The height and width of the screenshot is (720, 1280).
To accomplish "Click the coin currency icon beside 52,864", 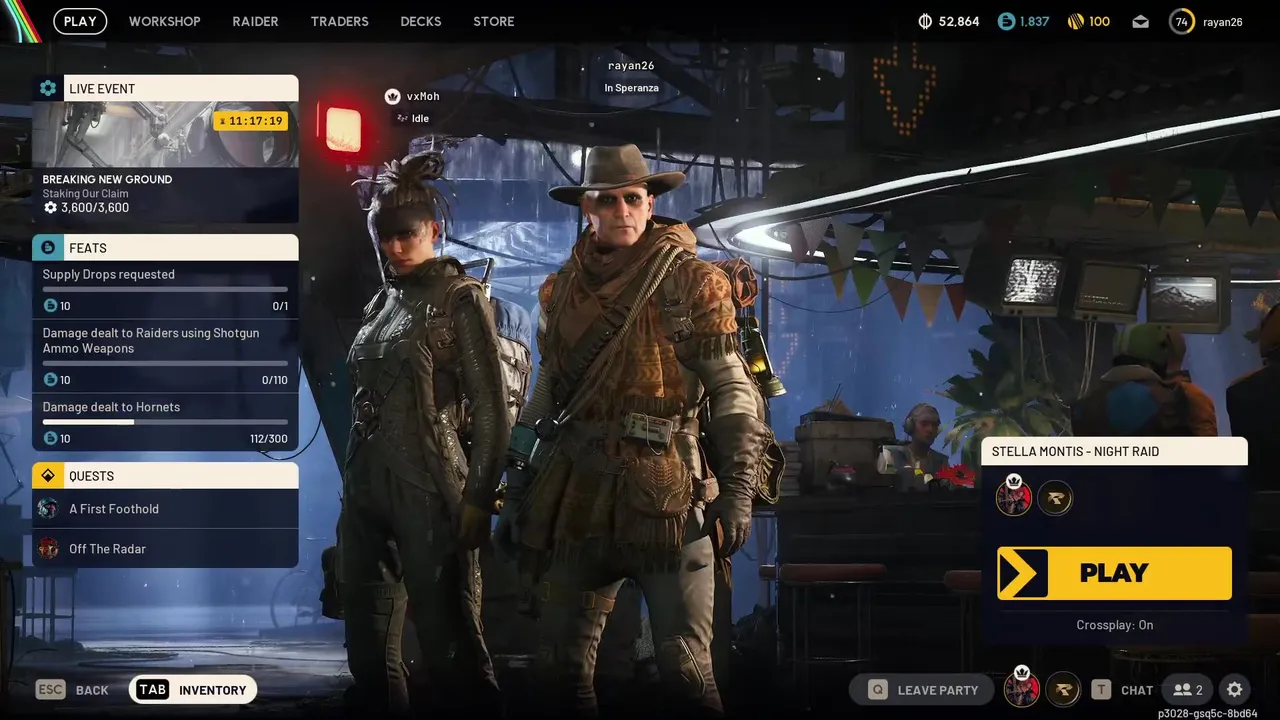I will (x=925, y=21).
